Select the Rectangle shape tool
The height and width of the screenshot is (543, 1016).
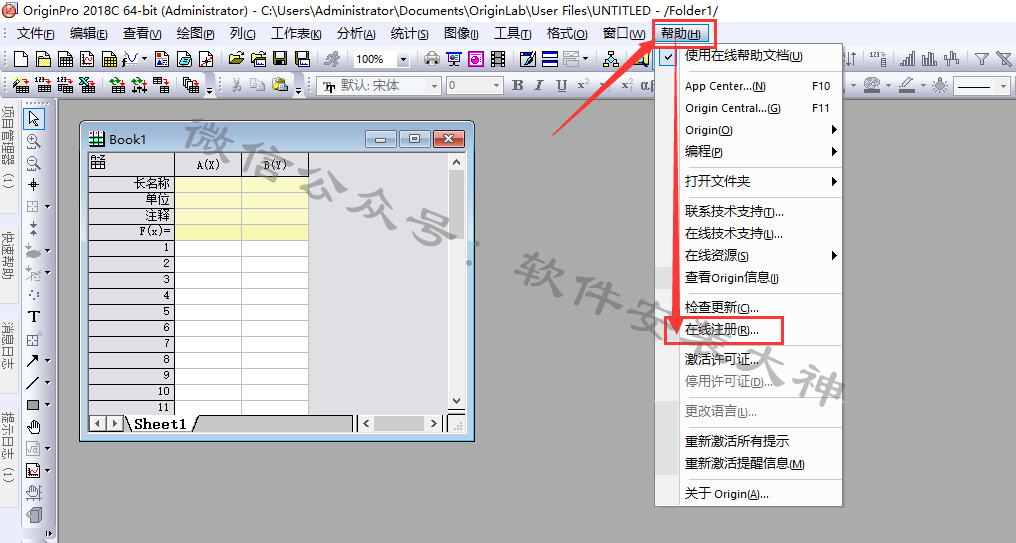tap(32, 404)
